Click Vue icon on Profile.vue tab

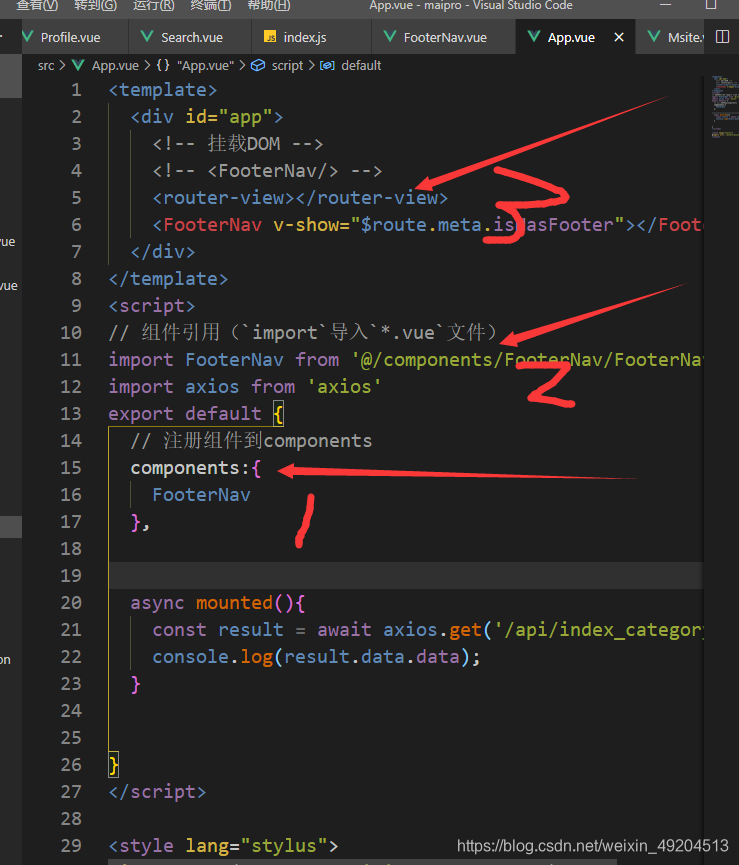[x=28, y=37]
